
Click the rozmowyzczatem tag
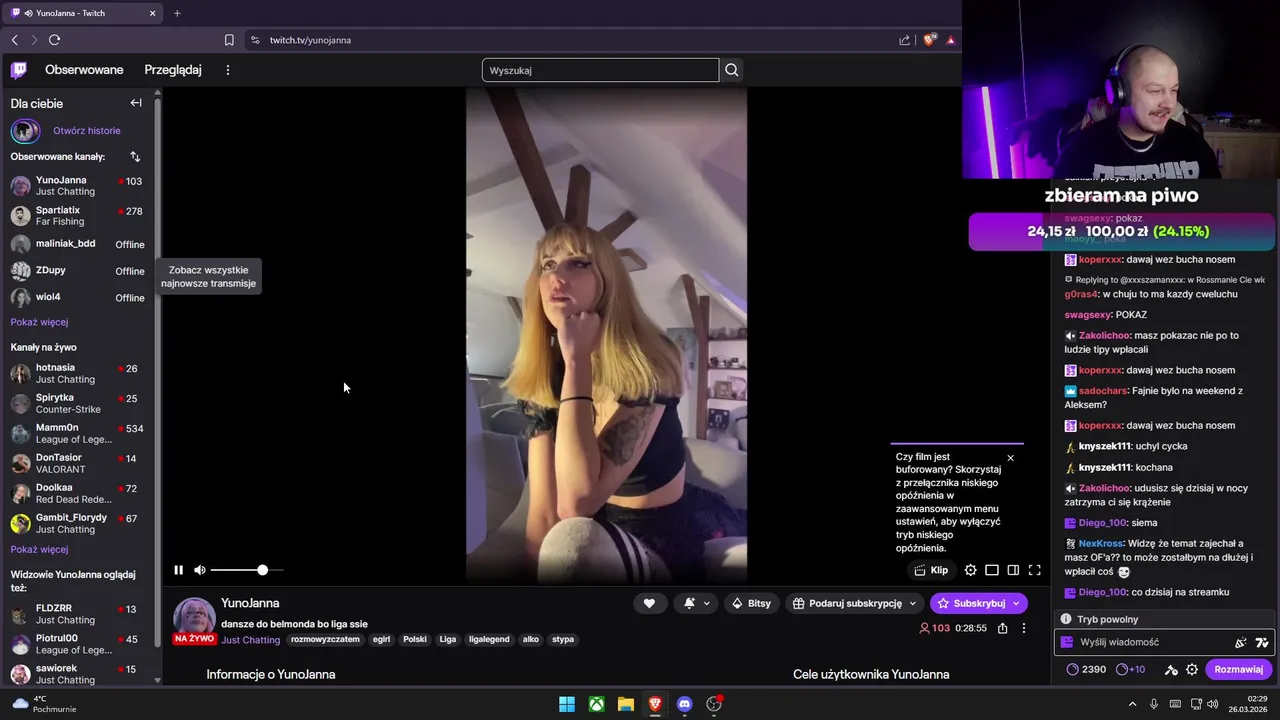(325, 640)
